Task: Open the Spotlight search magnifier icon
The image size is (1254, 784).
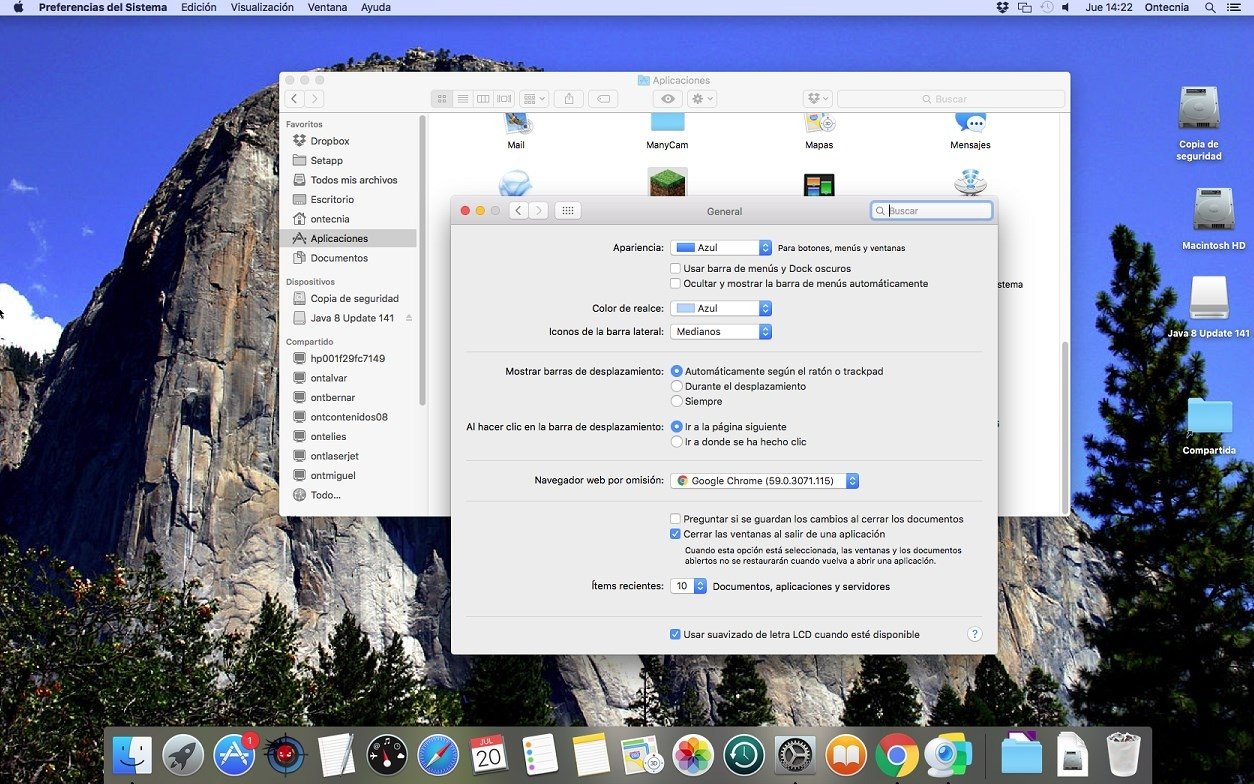Action: (x=1210, y=7)
